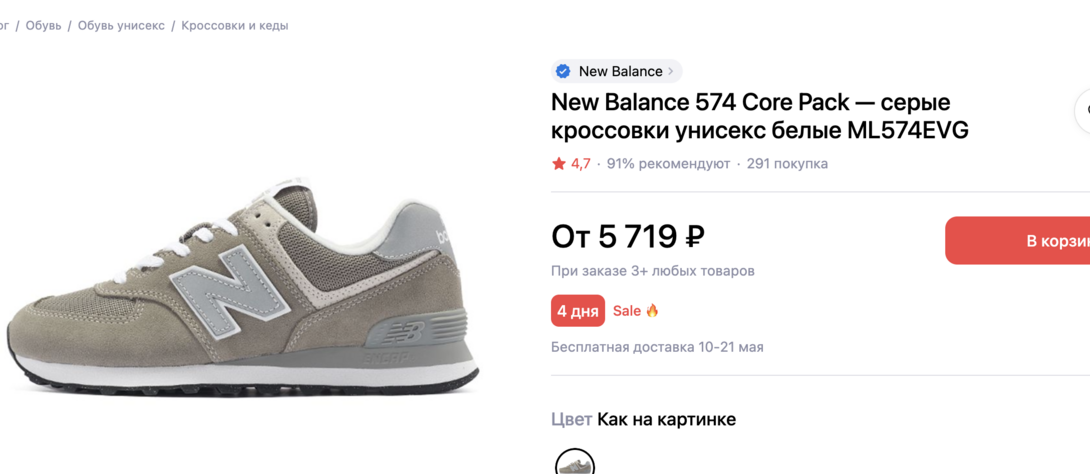
Task: Open the 91% рекомендуют reviews
Action: (x=668, y=164)
